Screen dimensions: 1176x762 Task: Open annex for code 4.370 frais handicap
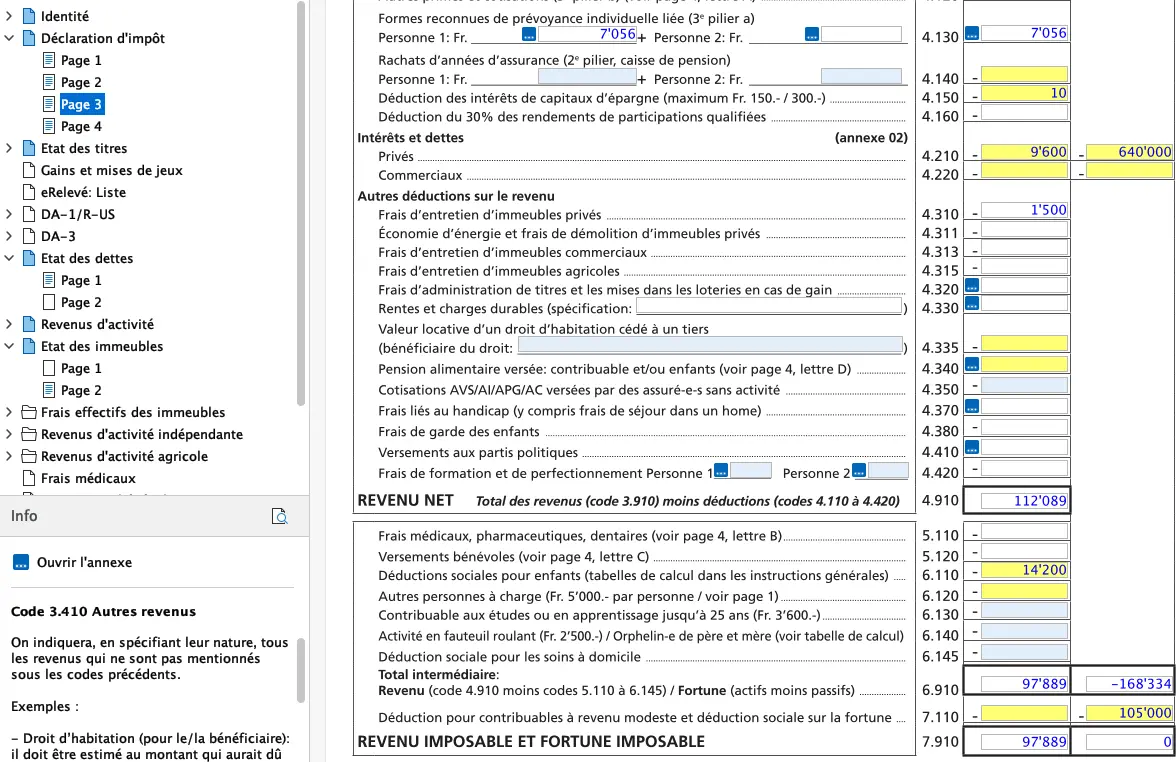pyautogui.click(x=972, y=406)
